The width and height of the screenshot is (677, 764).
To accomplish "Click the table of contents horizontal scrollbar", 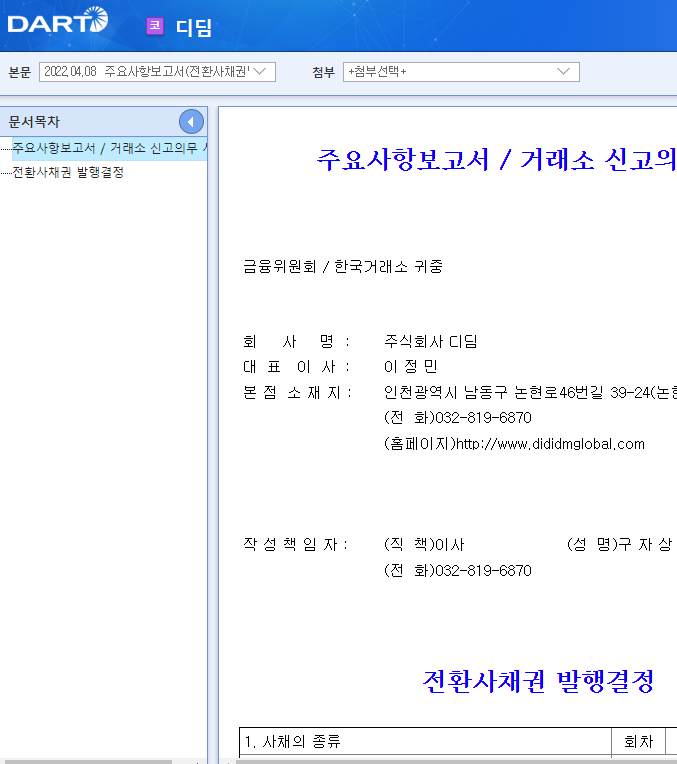I will (86, 761).
